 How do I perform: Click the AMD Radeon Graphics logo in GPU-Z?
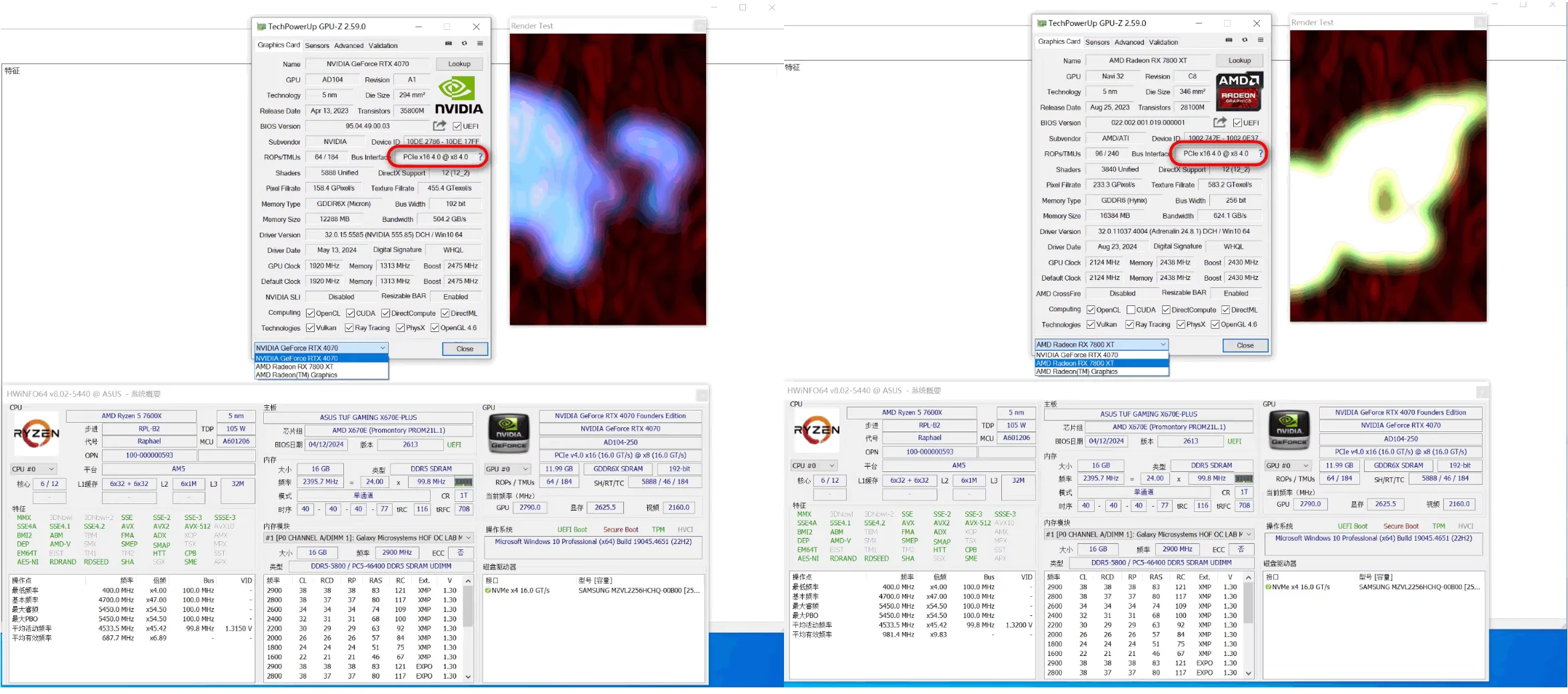(x=1238, y=92)
